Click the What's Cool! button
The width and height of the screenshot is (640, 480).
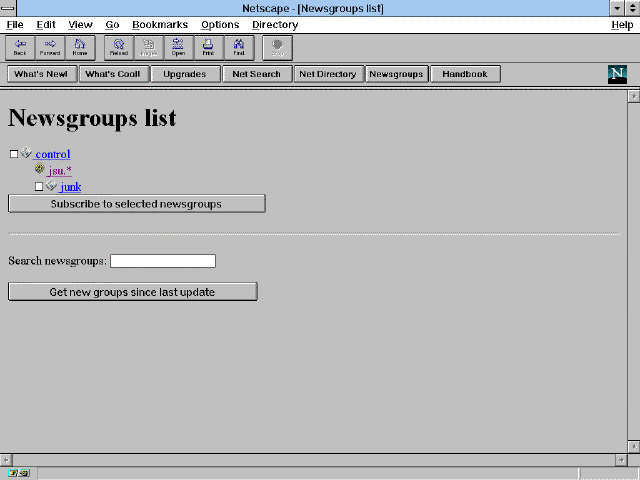[x=114, y=74]
